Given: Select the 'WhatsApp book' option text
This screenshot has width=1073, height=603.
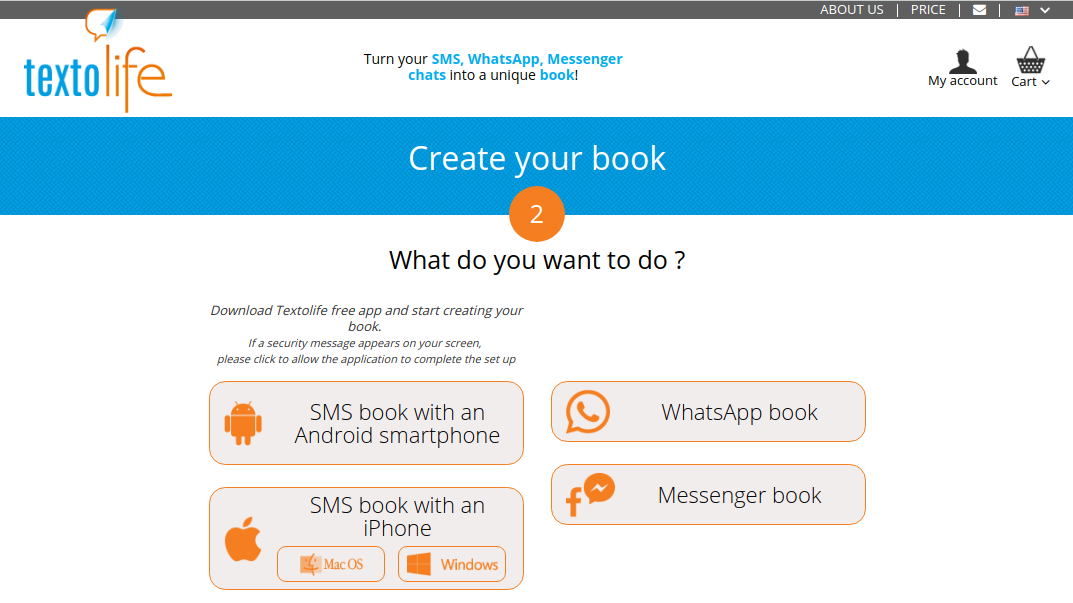Looking at the screenshot, I should pos(739,412).
